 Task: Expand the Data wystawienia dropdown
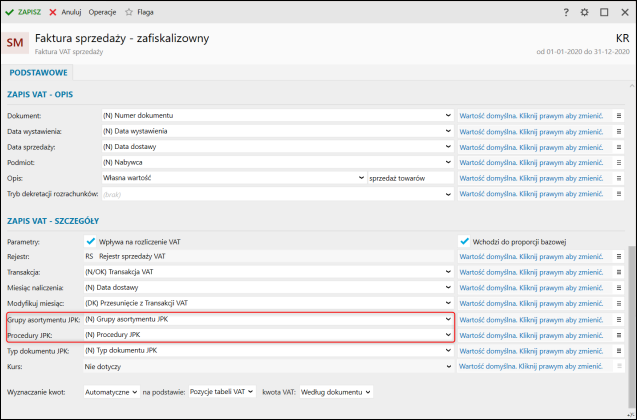[448, 131]
